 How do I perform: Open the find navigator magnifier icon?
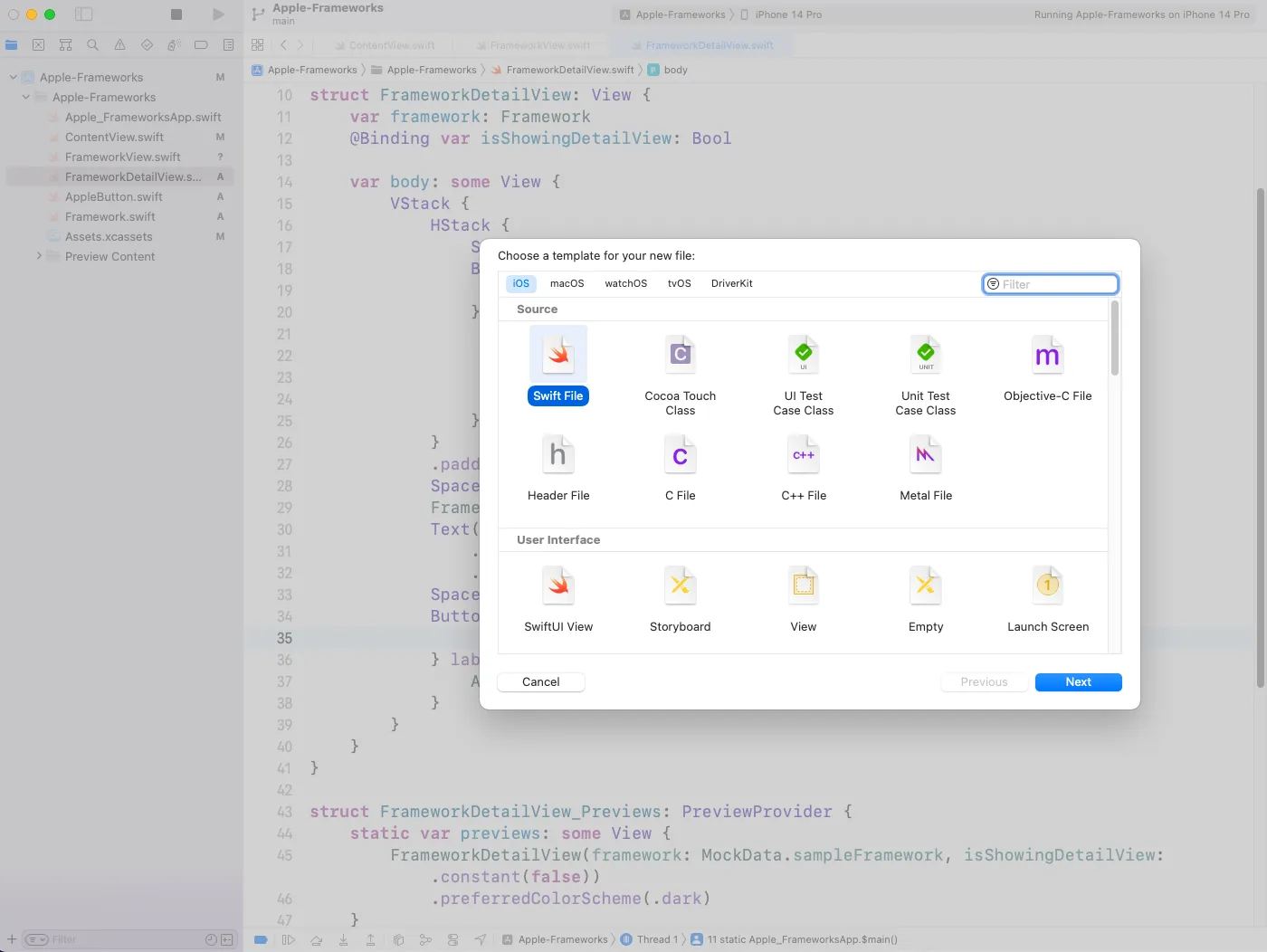tap(92, 44)
